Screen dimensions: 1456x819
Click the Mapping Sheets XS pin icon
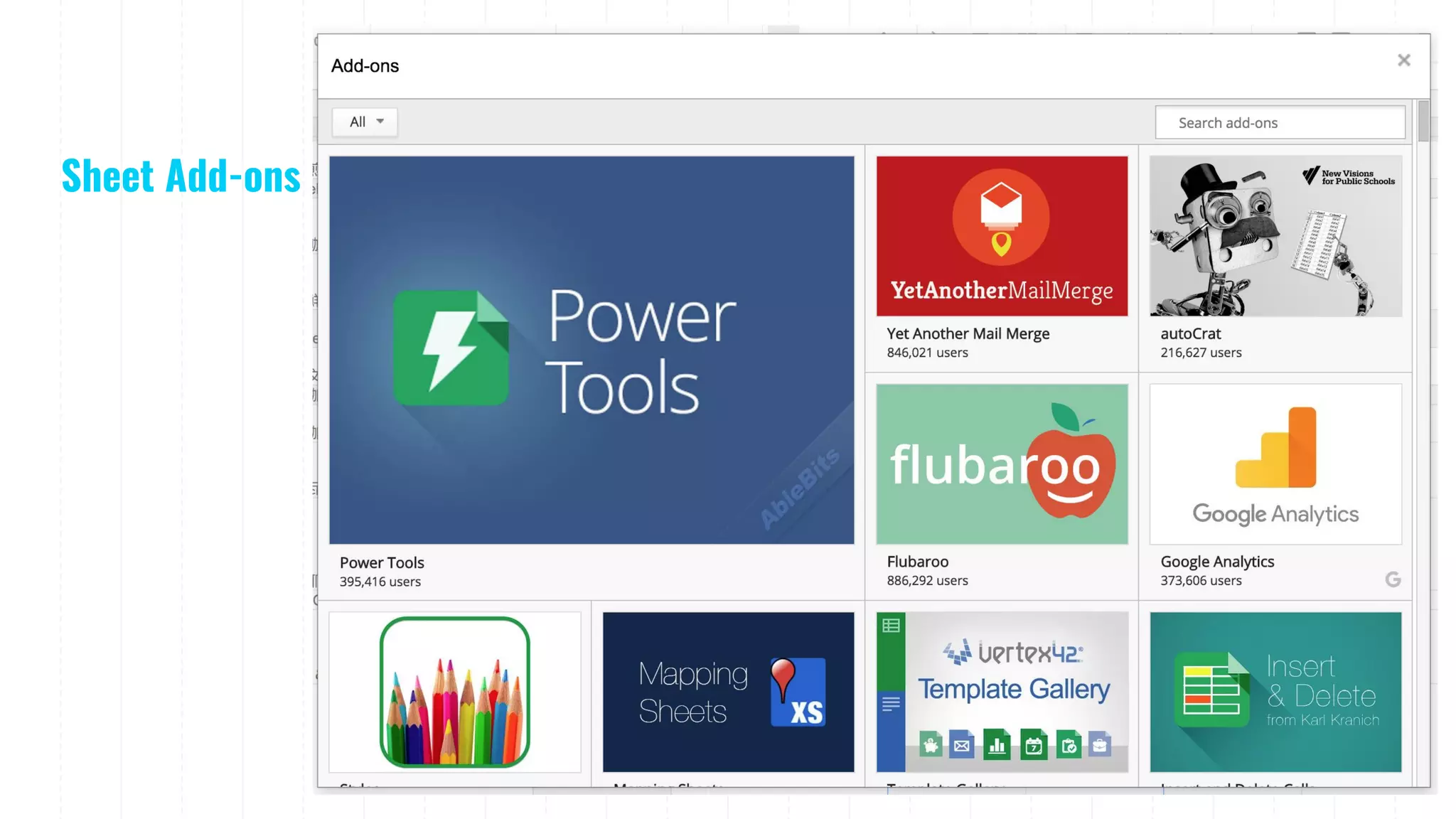click(798, 692)
